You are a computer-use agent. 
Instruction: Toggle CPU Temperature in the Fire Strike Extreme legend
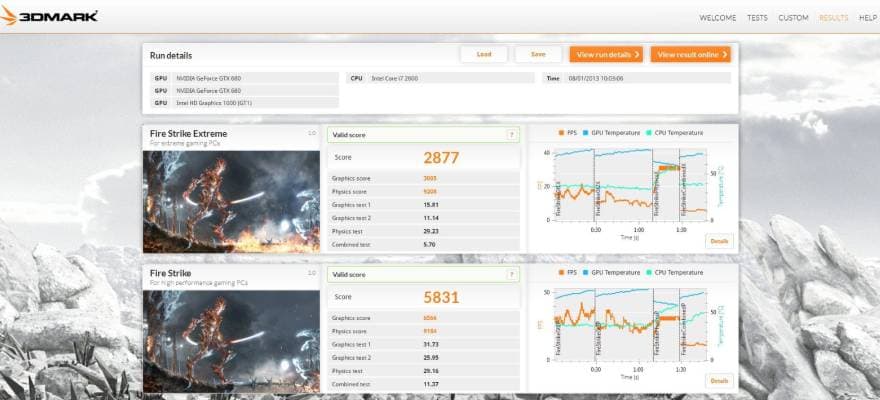[675, 133]
